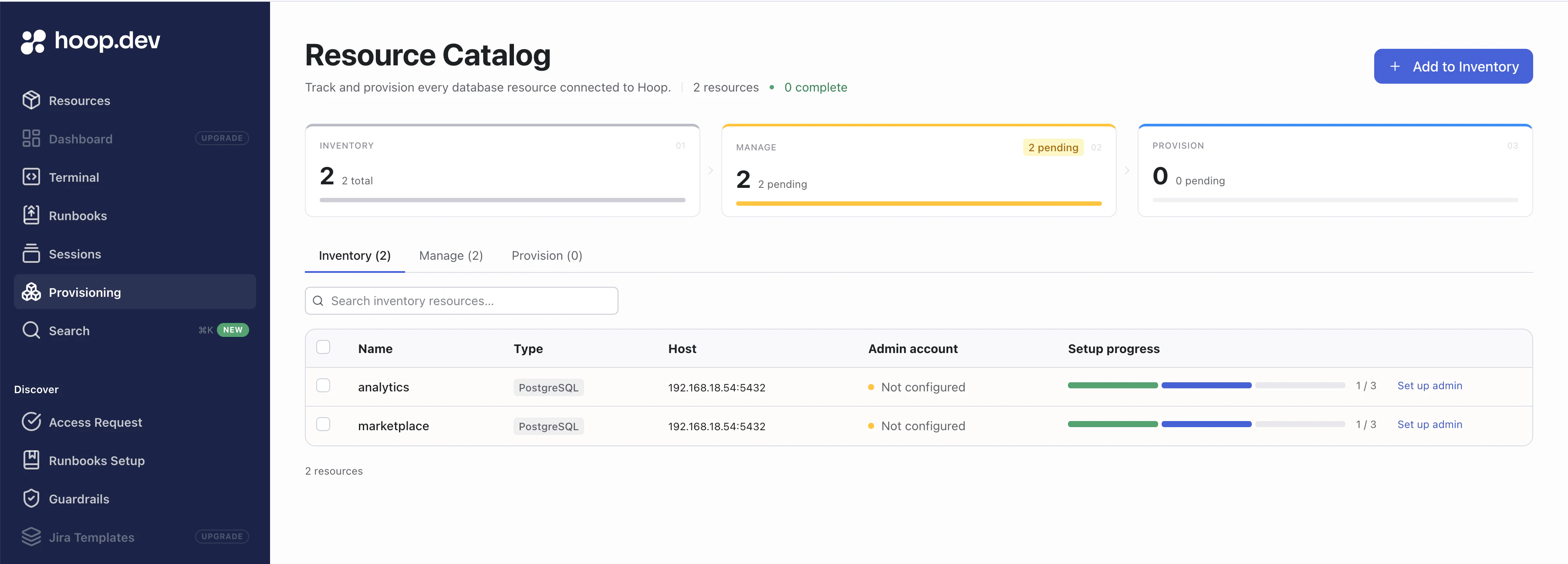Select the Provisioning menu item
This screenshot has width=1568, height=564.
tap(135, 292)
